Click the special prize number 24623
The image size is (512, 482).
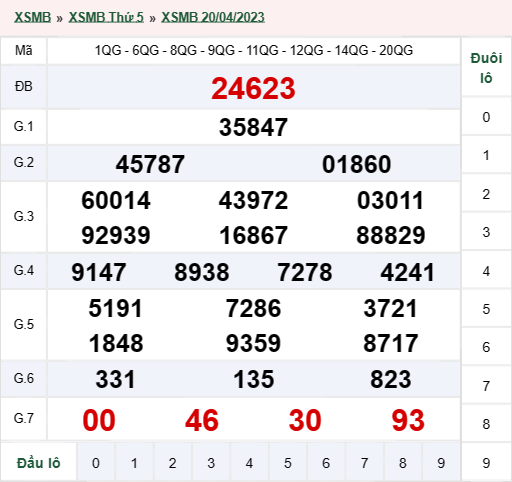[x=253, y=88]
